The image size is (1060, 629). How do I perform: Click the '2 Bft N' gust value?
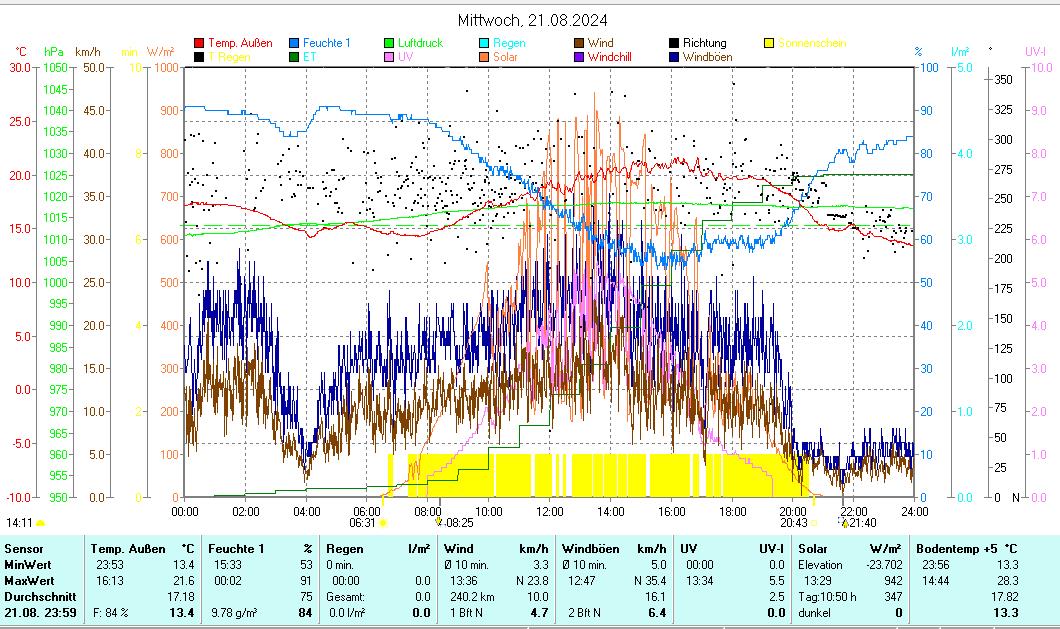(x=585, y=613)
